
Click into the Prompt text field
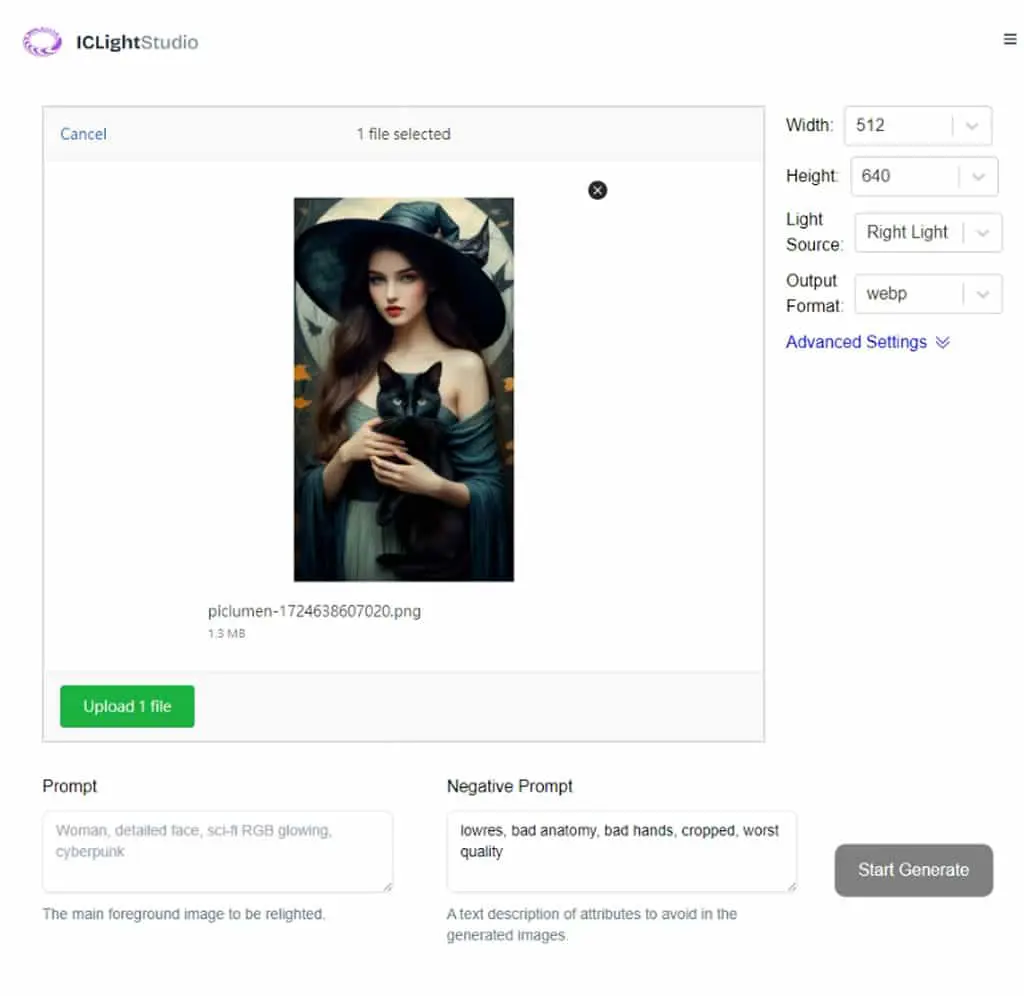point(217,851)
